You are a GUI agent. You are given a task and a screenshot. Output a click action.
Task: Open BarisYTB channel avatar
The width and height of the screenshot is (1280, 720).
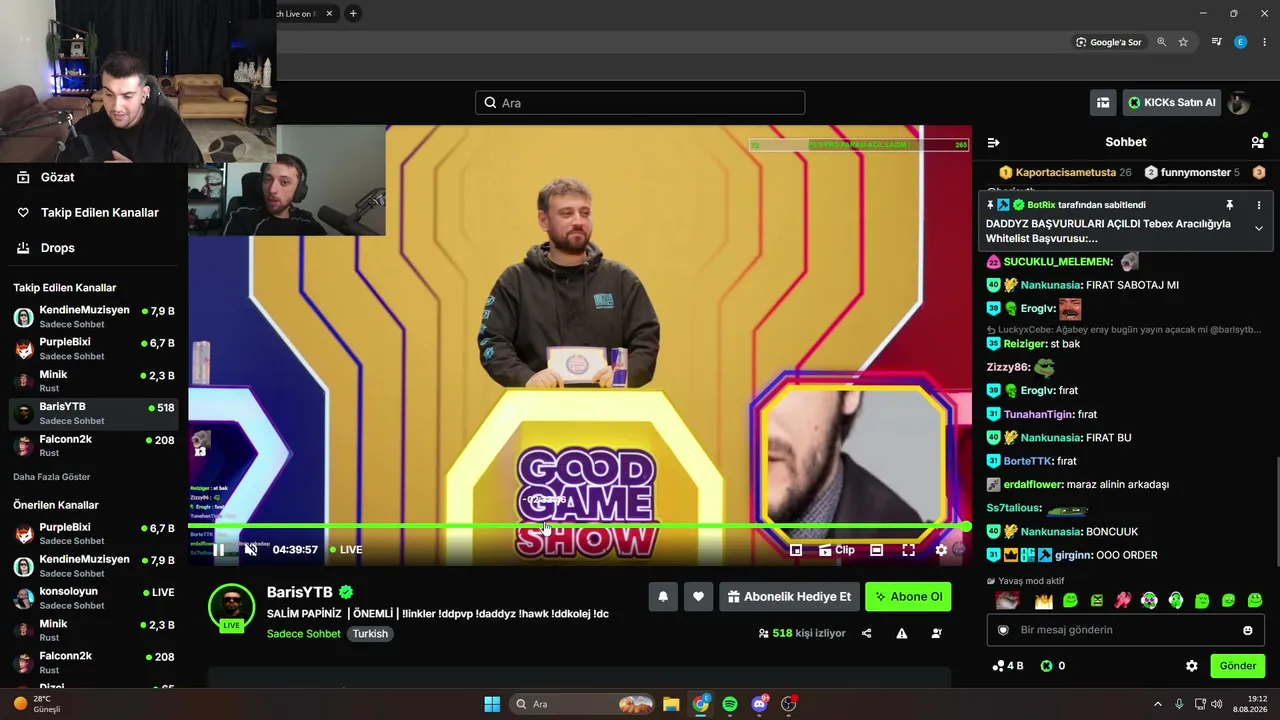coord(232,607)
